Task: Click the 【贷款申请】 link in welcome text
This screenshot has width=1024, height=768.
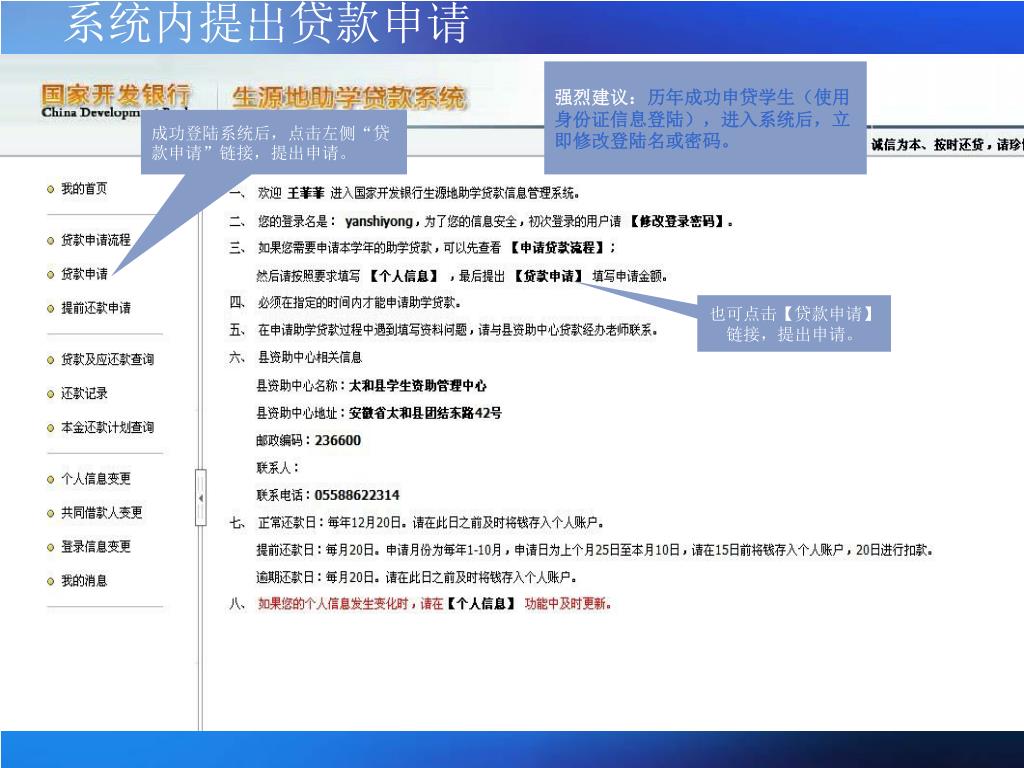Action: 548,276
